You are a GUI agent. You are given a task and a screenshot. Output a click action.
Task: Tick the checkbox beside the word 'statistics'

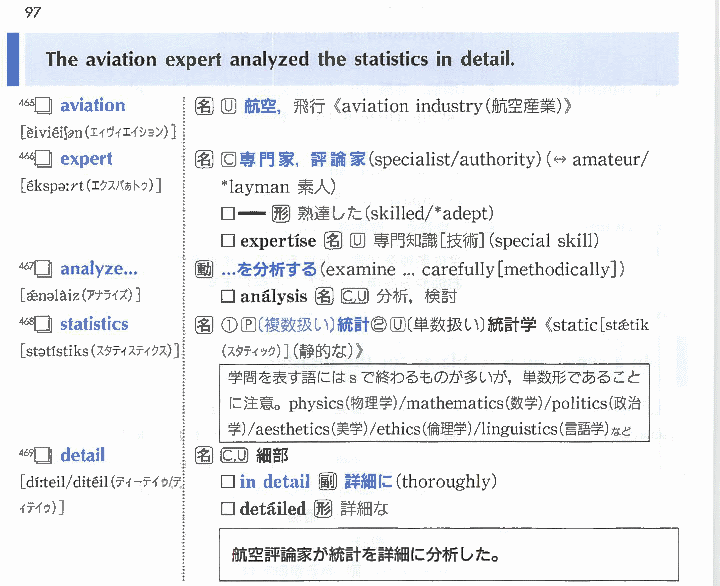click(x=43, y=324)
